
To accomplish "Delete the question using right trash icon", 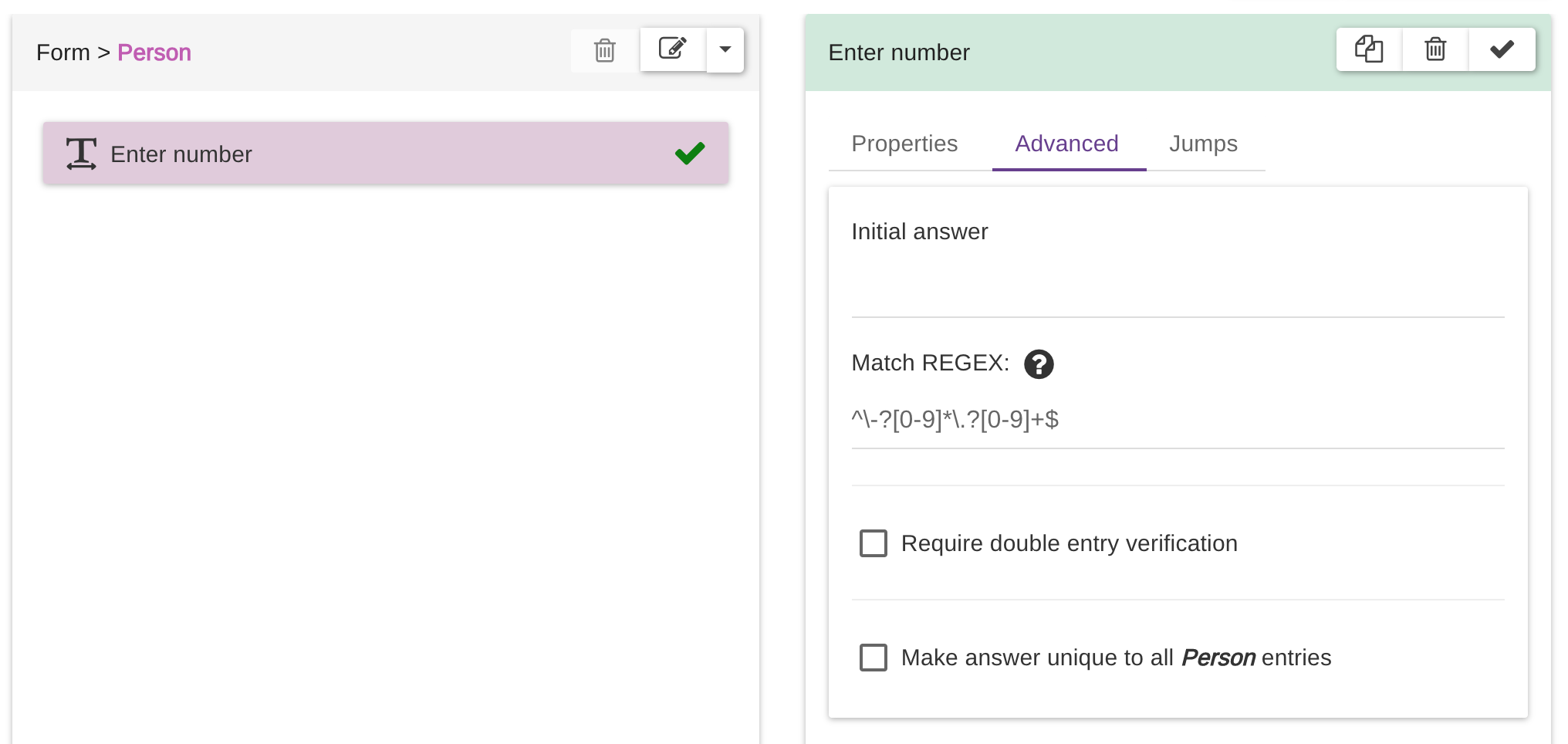I will (x=1435, y=49).
